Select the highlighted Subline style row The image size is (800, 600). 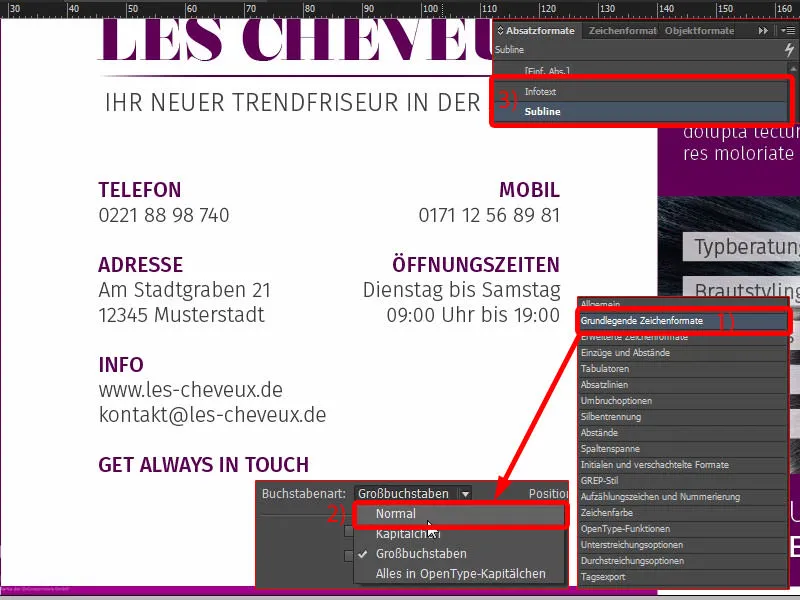click(x=640, y=111)
